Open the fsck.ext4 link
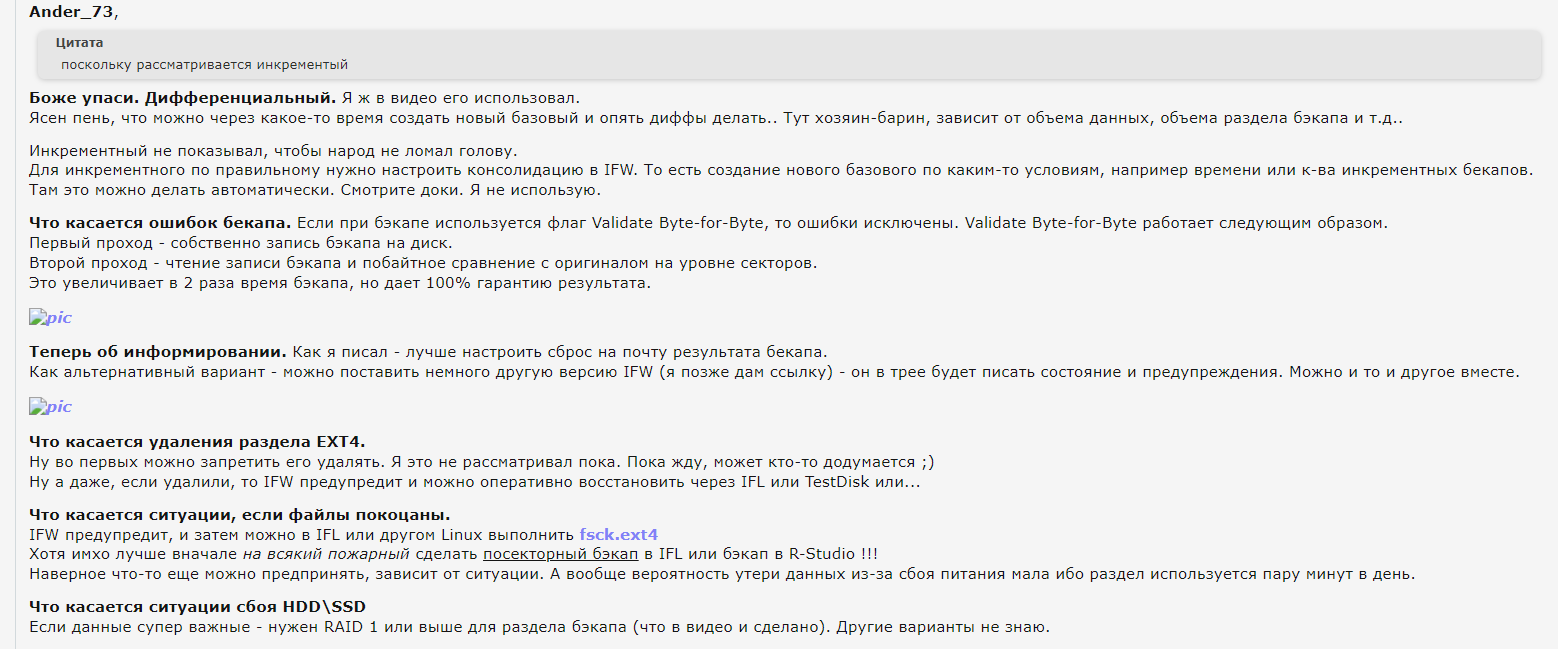 (x=618, y=534)
